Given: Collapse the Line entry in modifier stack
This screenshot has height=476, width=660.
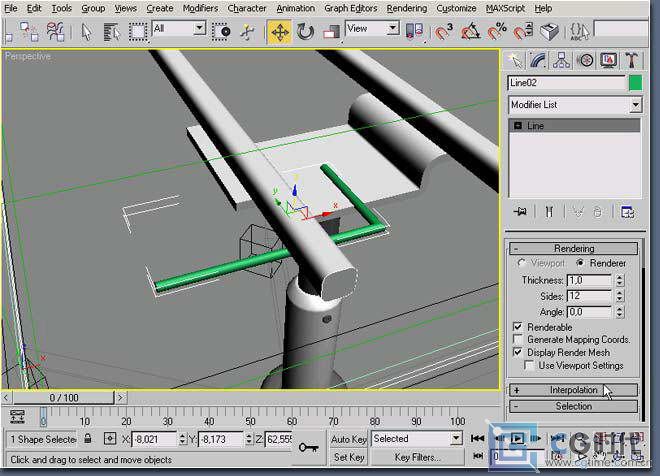Looking at the screenshot, I should click(518, 125).
